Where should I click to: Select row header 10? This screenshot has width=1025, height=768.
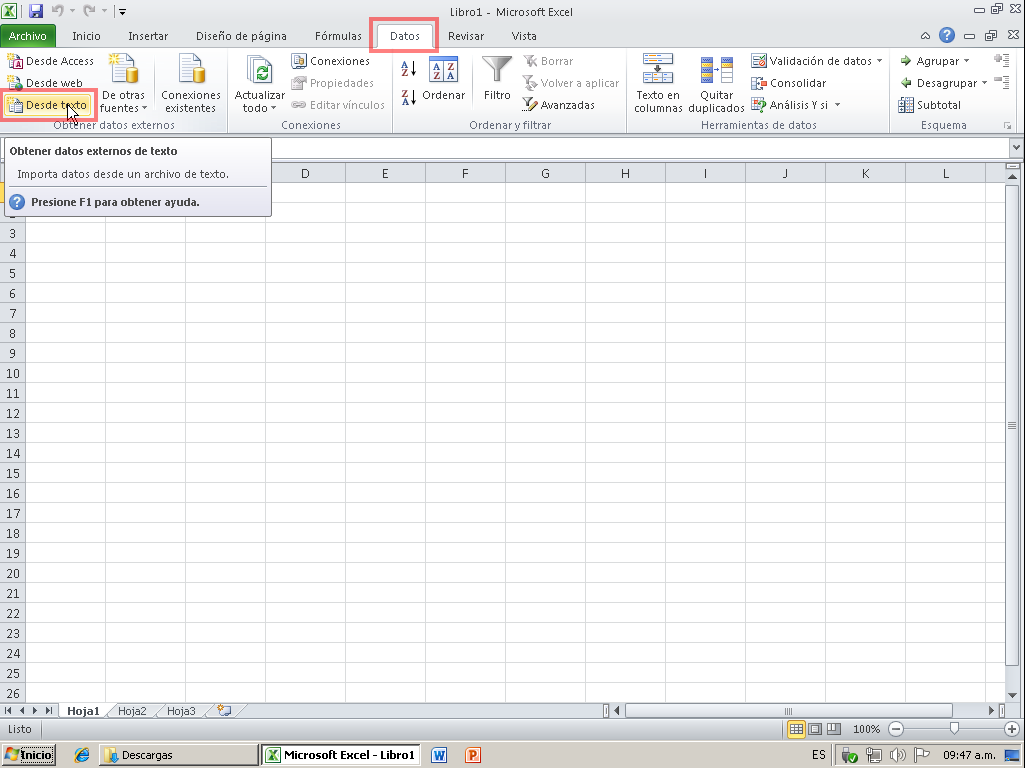tap(12, 373)
